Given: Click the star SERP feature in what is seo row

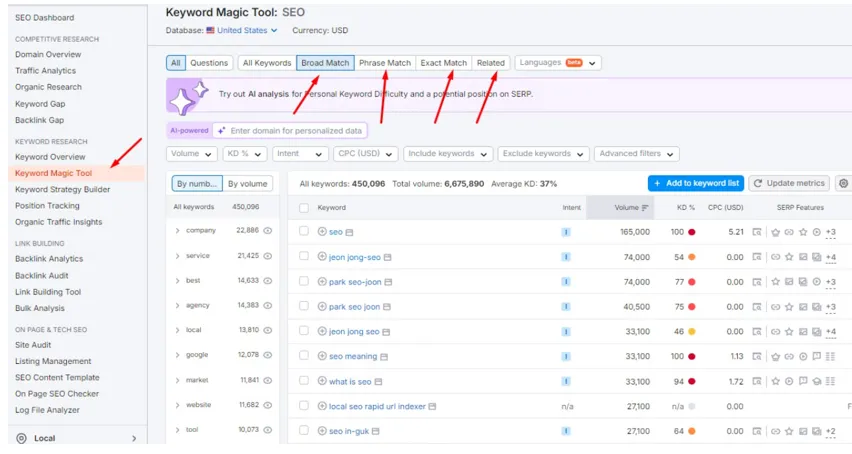Looking at the screenshot, I should coord(775,382).
